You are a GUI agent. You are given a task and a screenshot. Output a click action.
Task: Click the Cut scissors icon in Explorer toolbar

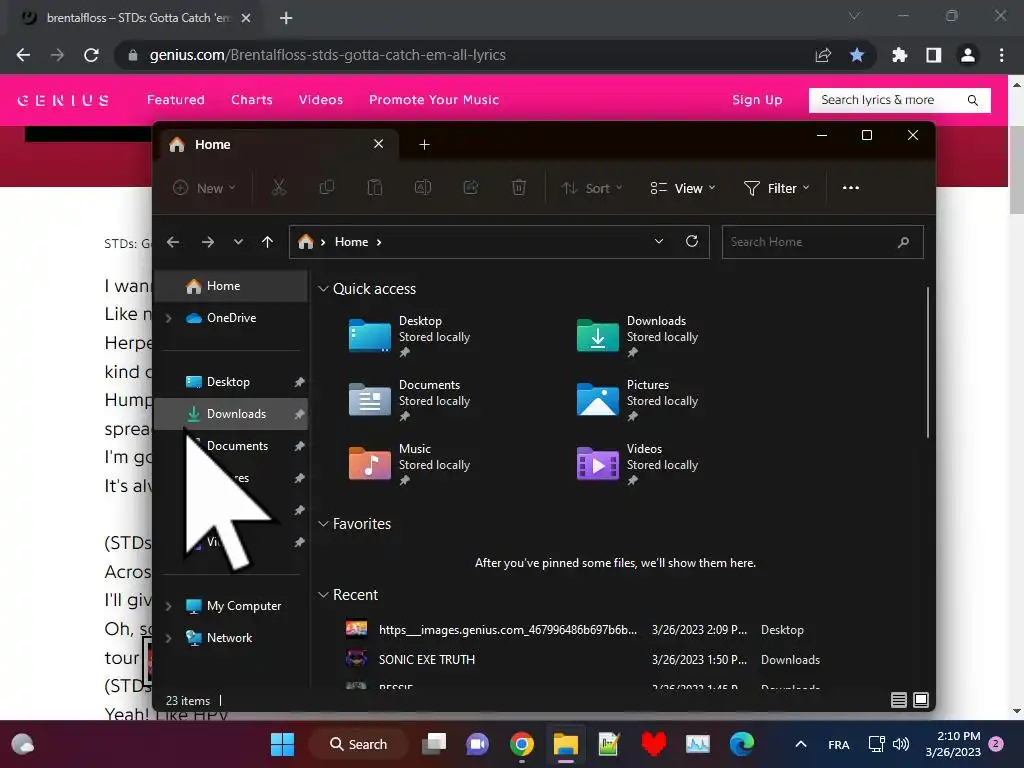tap(279, 188)
